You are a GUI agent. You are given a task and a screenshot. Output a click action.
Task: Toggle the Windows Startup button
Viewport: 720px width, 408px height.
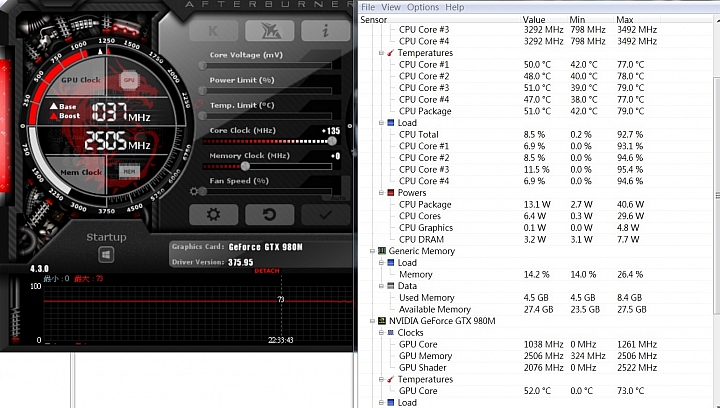106,255
